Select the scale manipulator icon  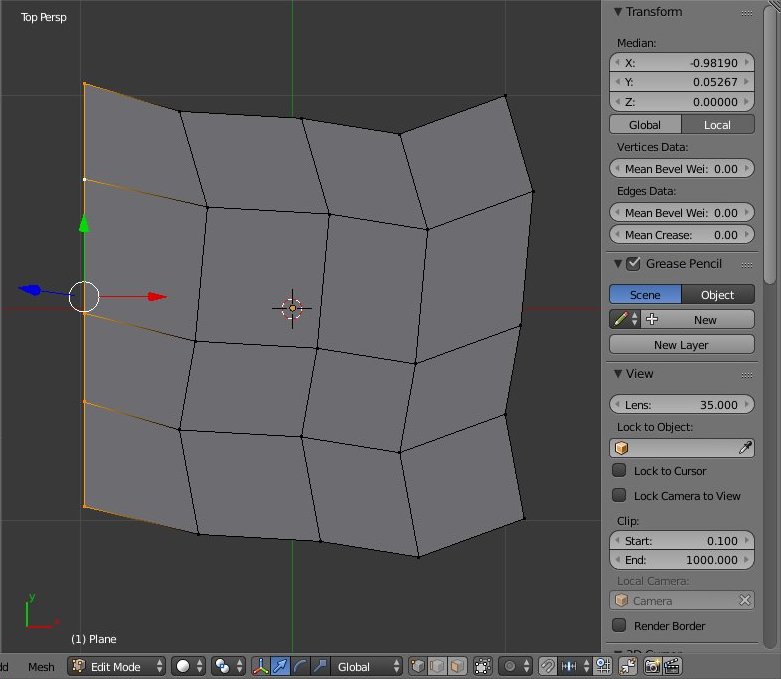(x=319, y=666)
